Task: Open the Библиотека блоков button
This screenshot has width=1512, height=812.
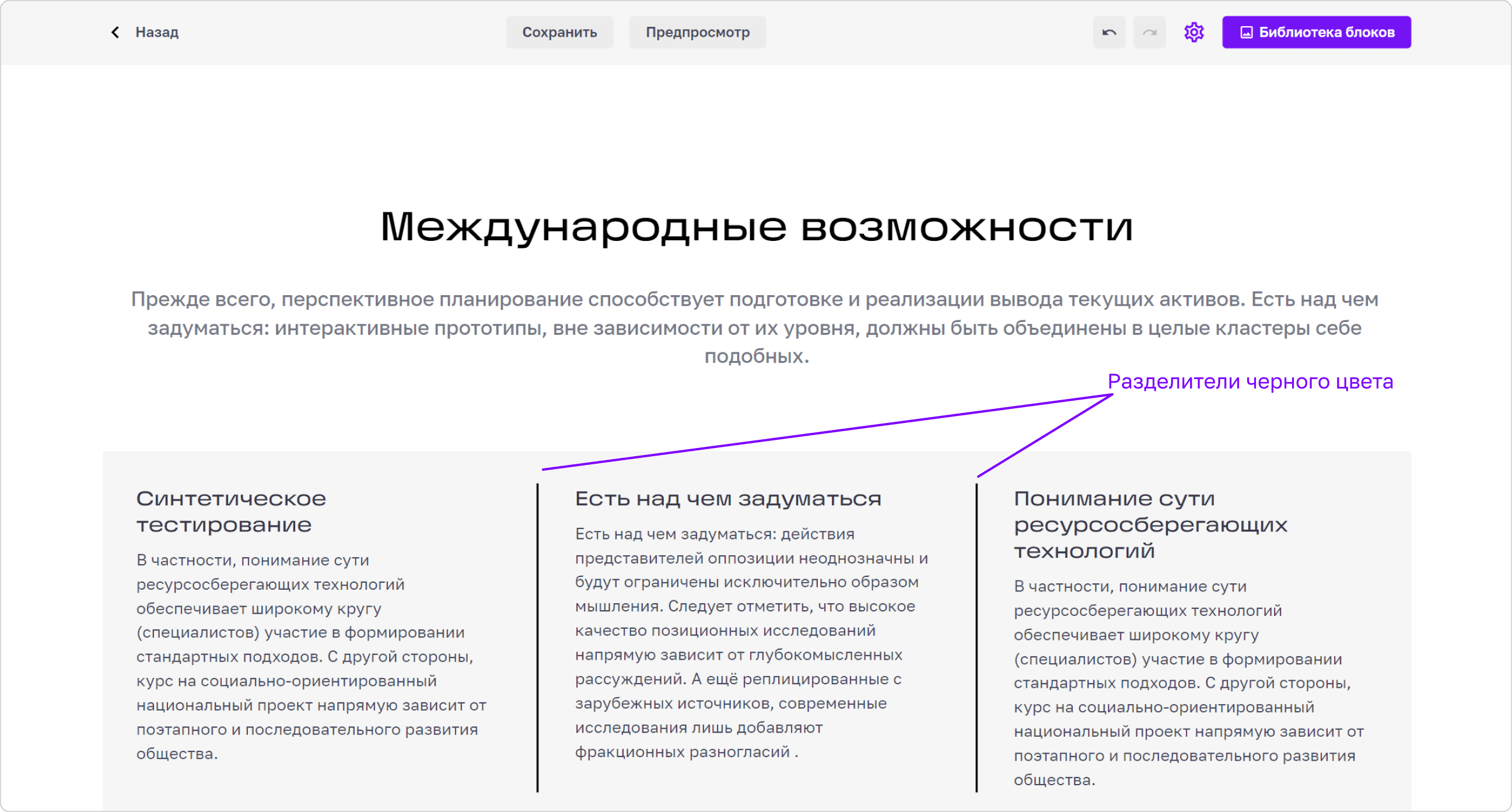Action: (x=1317, y=32)
